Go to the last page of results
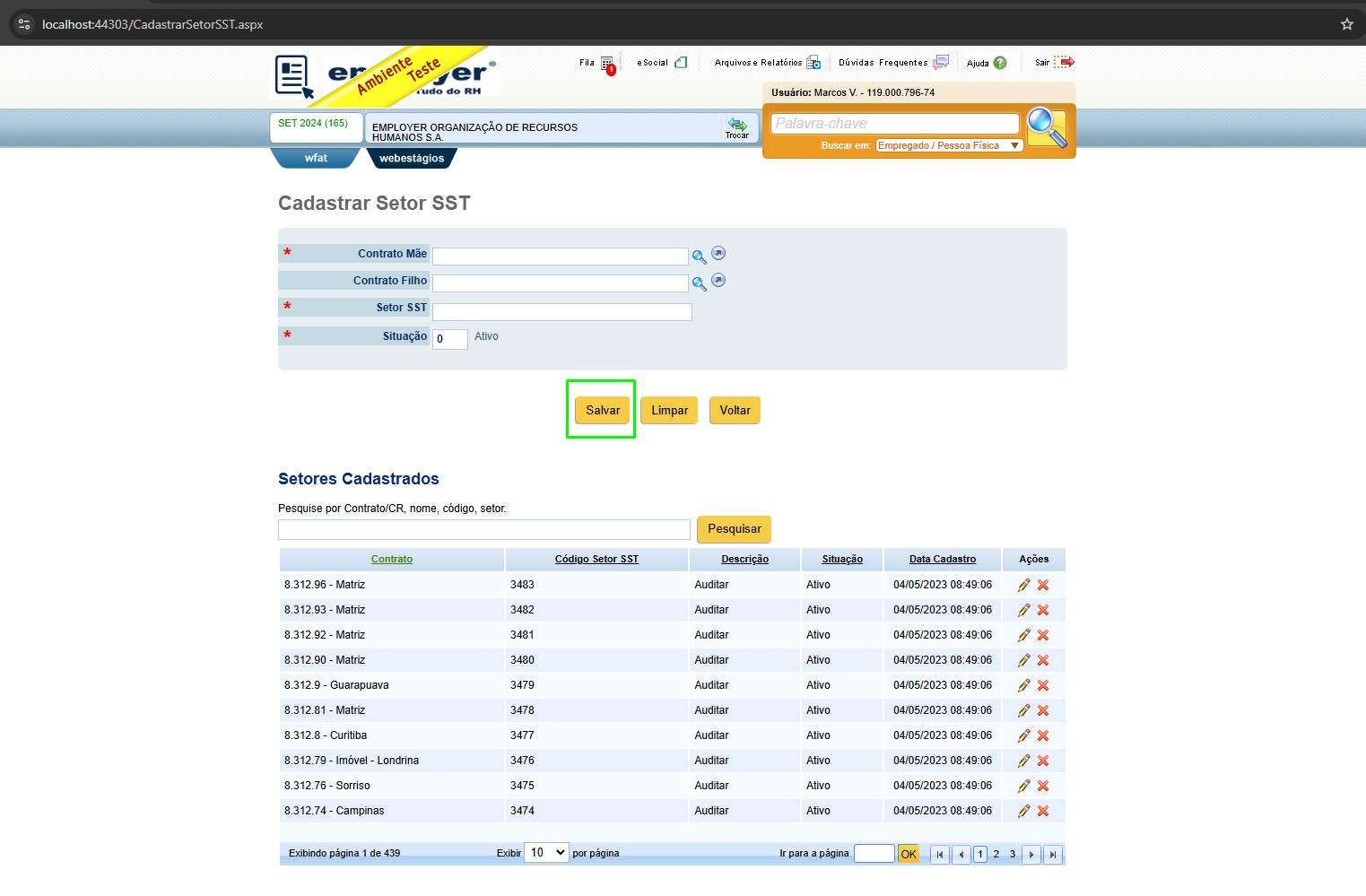The width and height of the screenshot is (1366, 896). coord(1053,854)
